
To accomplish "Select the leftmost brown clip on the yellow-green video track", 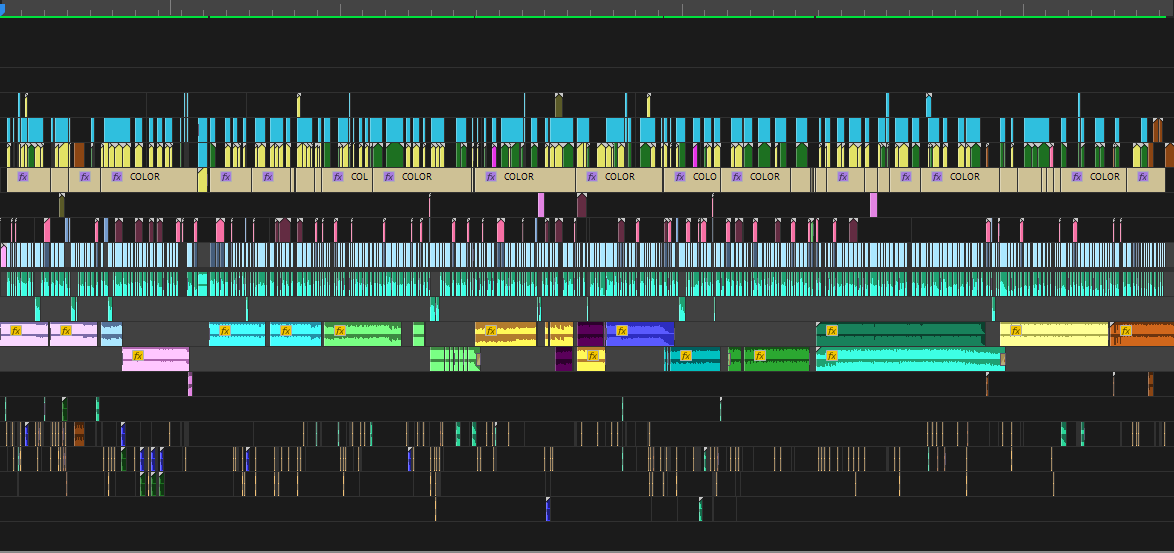I will pos(79,155).
